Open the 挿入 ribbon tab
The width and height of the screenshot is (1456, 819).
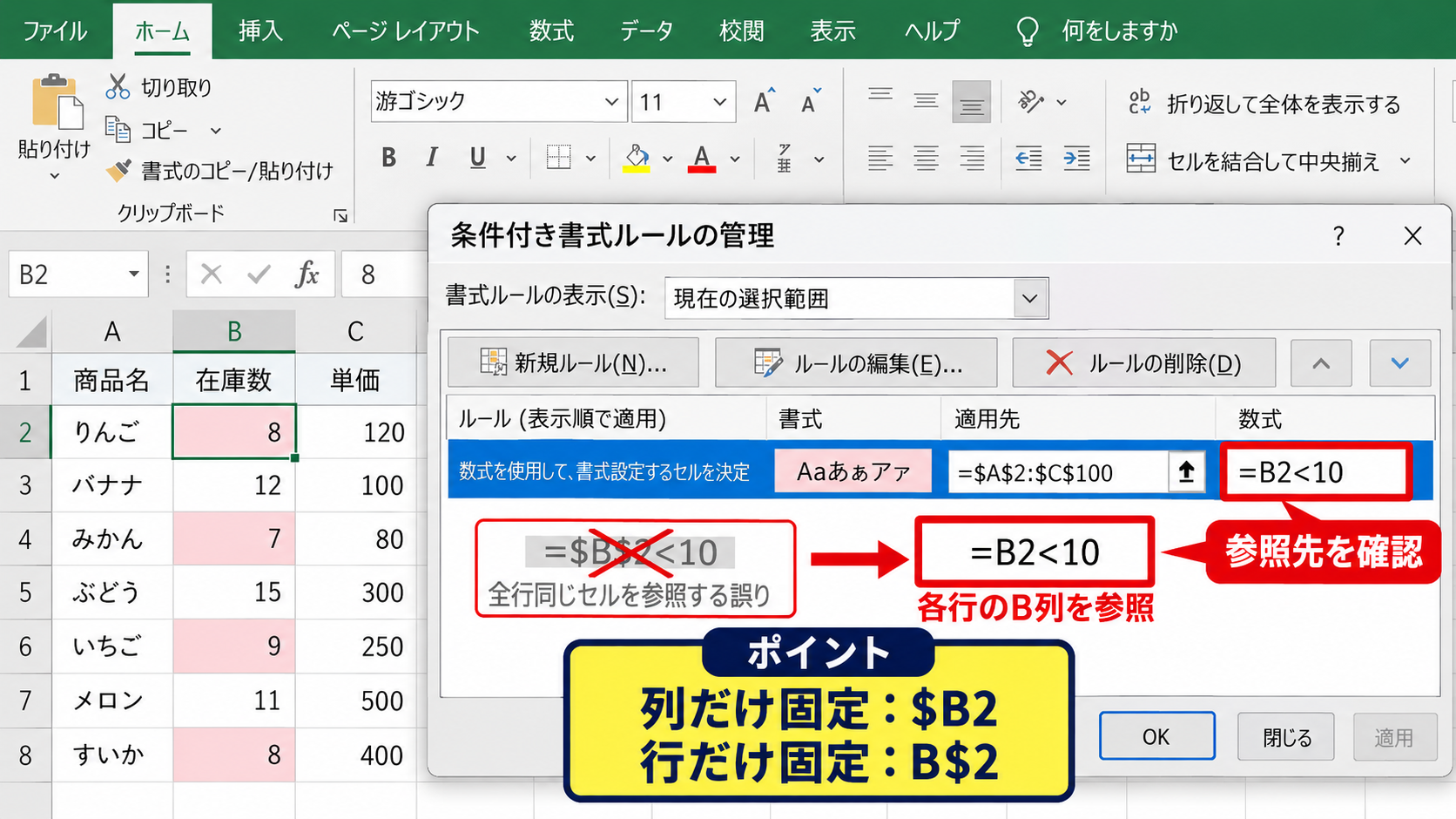coord(260,30)
